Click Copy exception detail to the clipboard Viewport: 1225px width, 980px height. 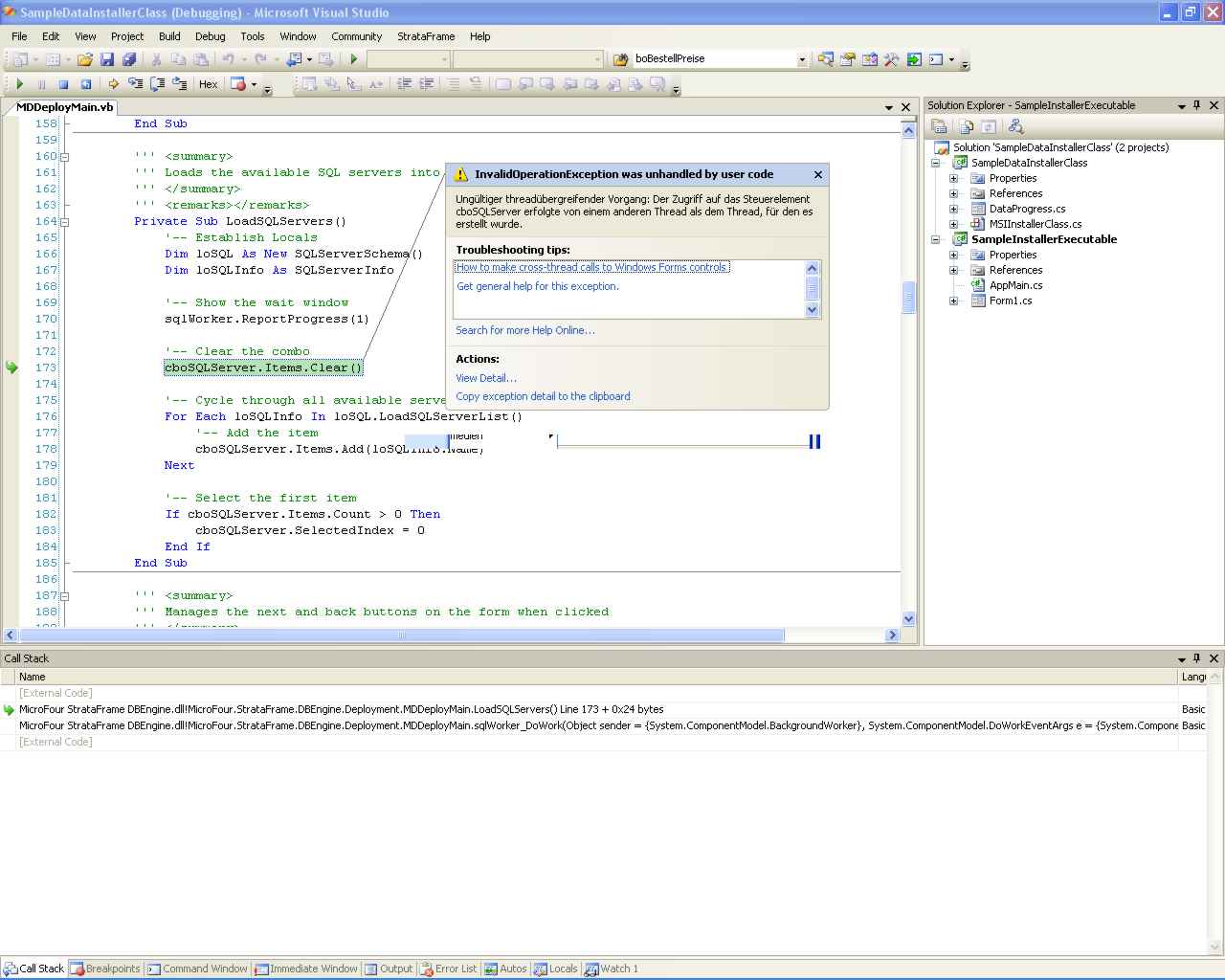[x=543, y=396]
